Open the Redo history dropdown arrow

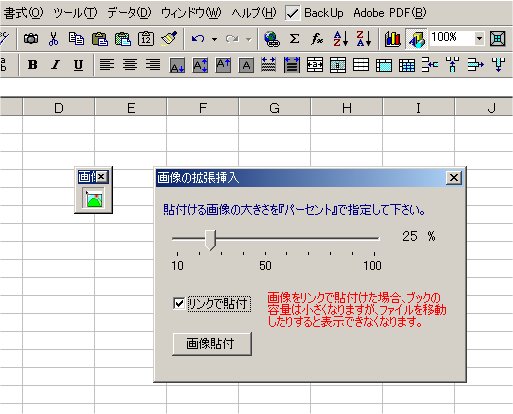click(x=249, y=39)
